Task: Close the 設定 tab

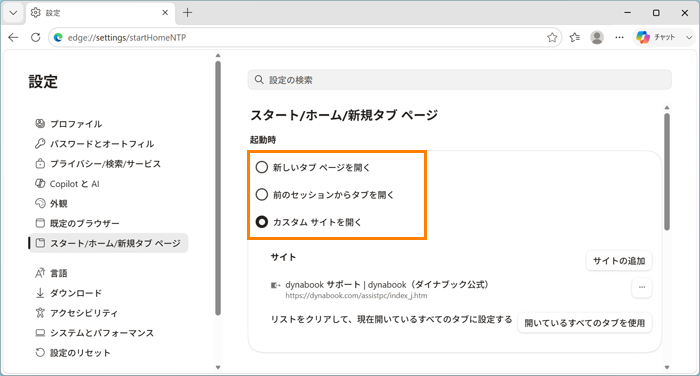Action: tap(165, 13)
